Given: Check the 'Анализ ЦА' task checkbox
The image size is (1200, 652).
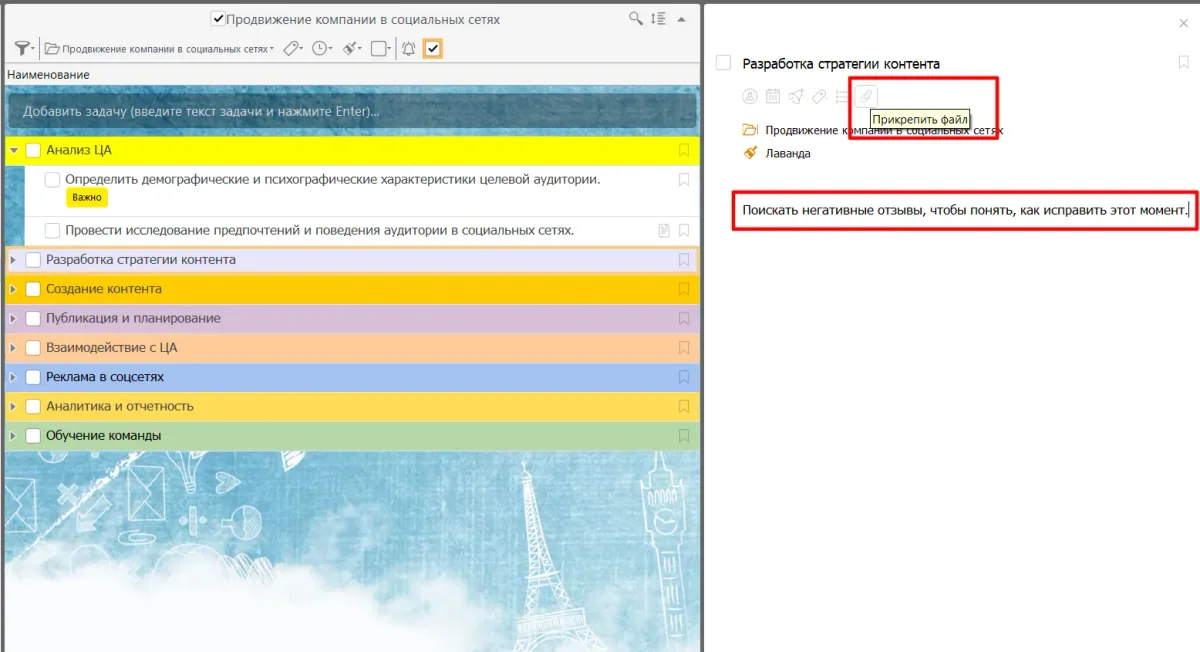Looking at the screenshot, I should click(x=33, y=151).
